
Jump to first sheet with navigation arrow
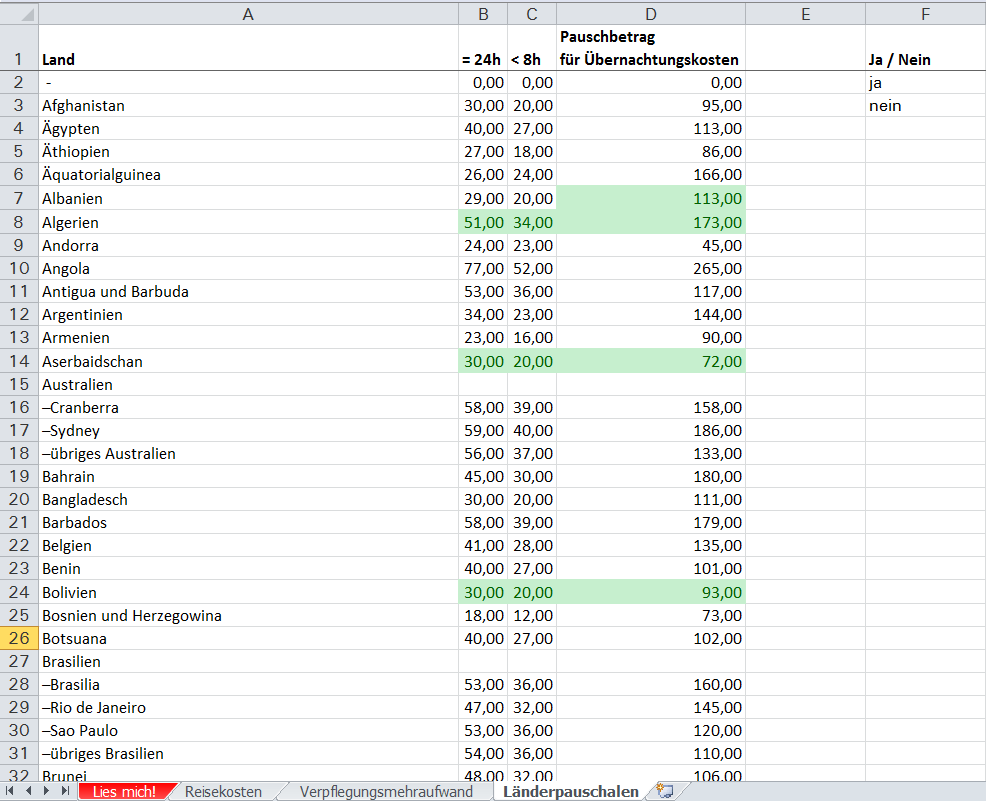(x=11, y=791)
